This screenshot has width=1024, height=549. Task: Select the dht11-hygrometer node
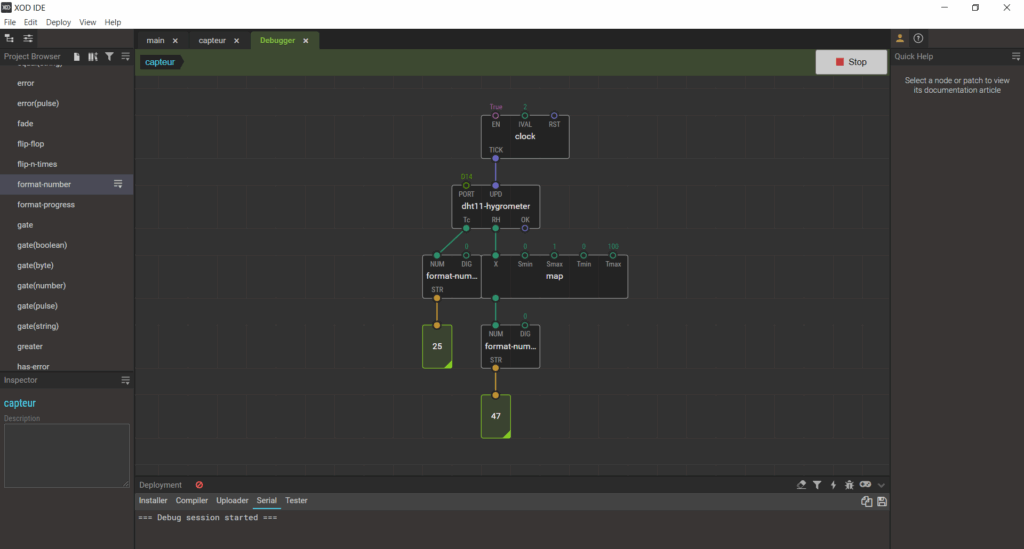[x=496, y=206]
